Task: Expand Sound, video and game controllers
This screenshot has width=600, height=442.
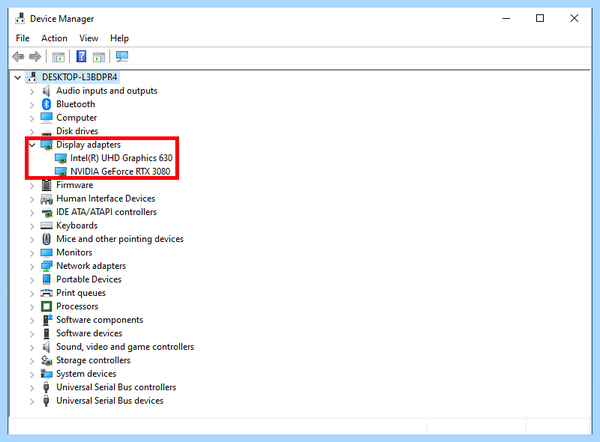Action: [32, 347]
